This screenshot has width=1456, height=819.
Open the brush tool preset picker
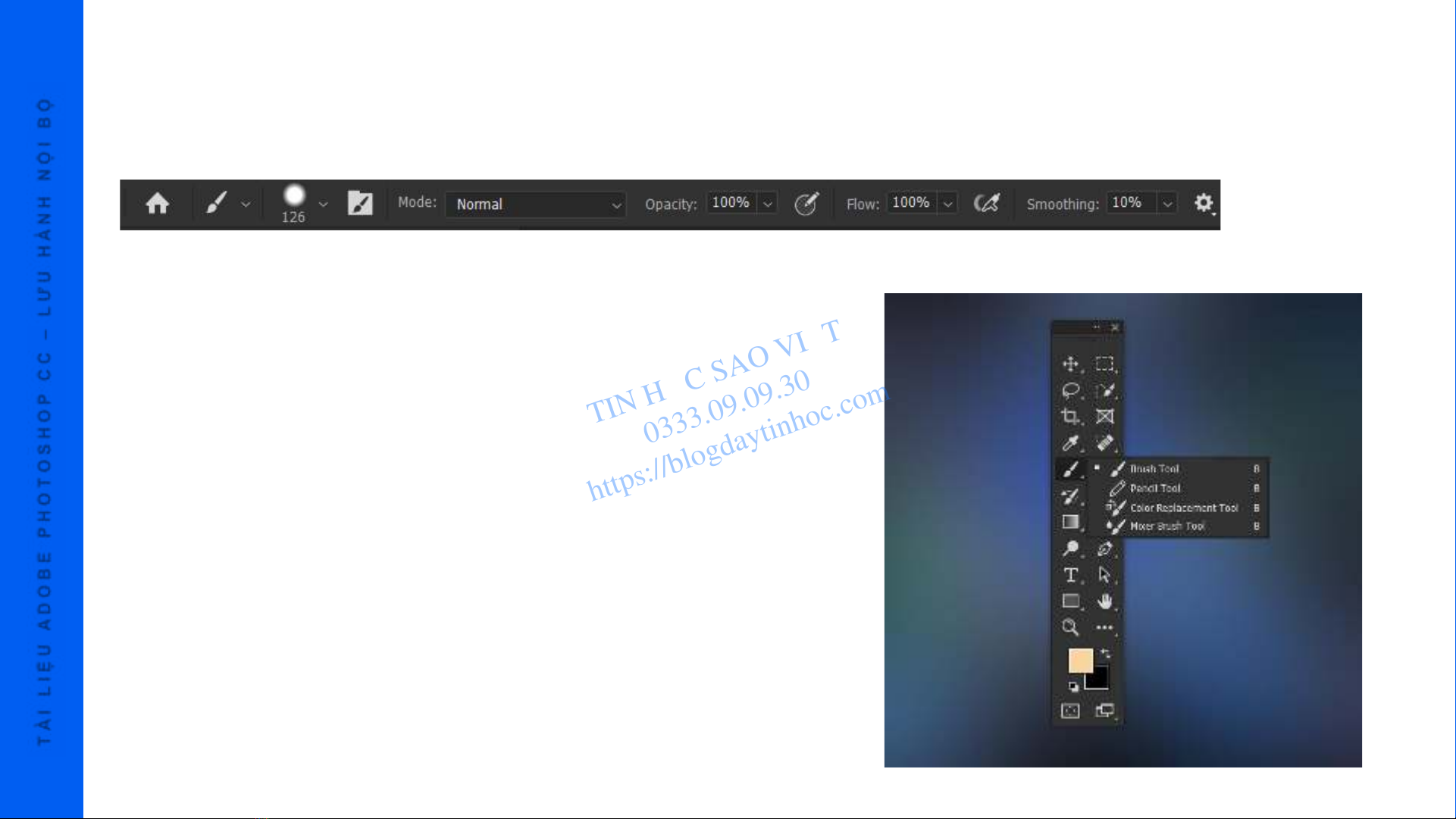click(227, 203)
